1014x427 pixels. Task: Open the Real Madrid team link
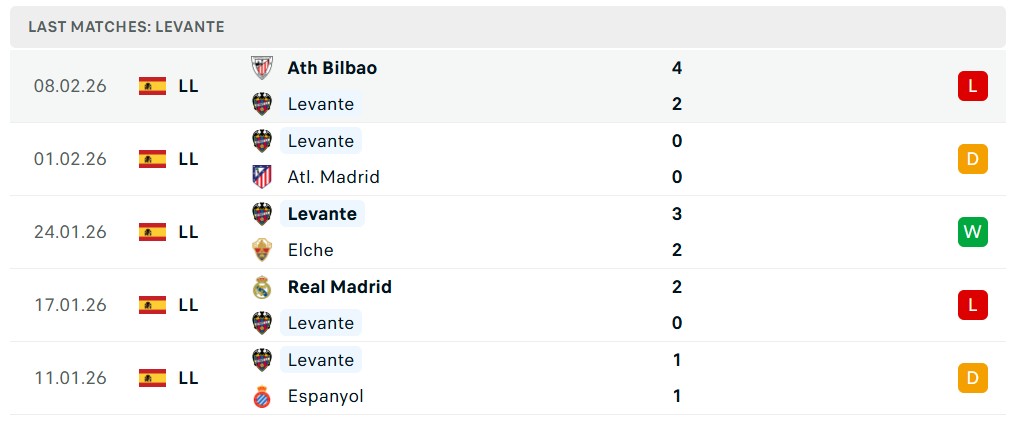(339, 287)
